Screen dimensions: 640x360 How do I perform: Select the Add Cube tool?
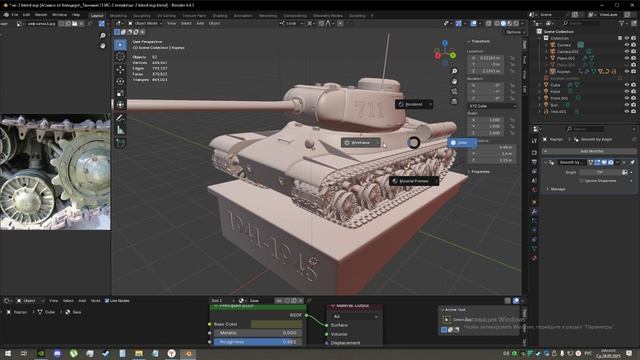tap(120, 143)
